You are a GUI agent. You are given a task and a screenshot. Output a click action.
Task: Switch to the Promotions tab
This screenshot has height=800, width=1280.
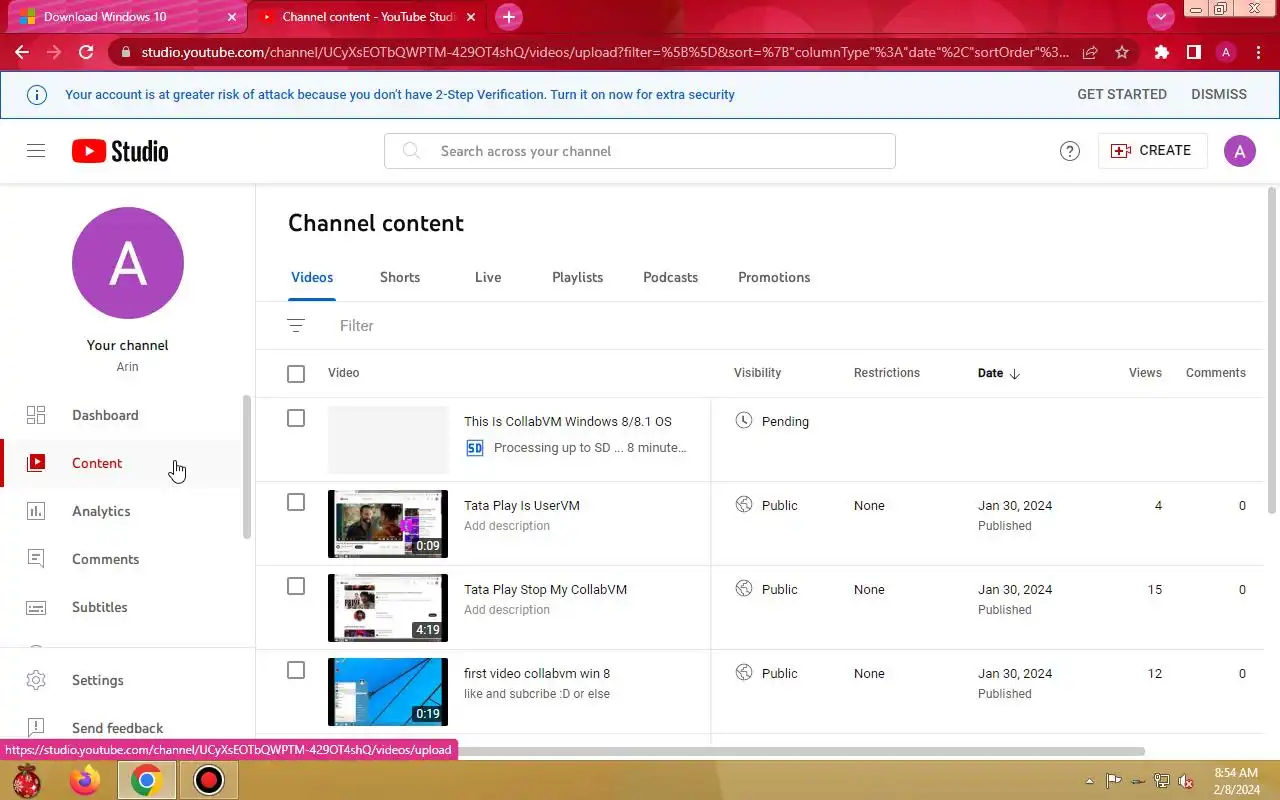774,277
